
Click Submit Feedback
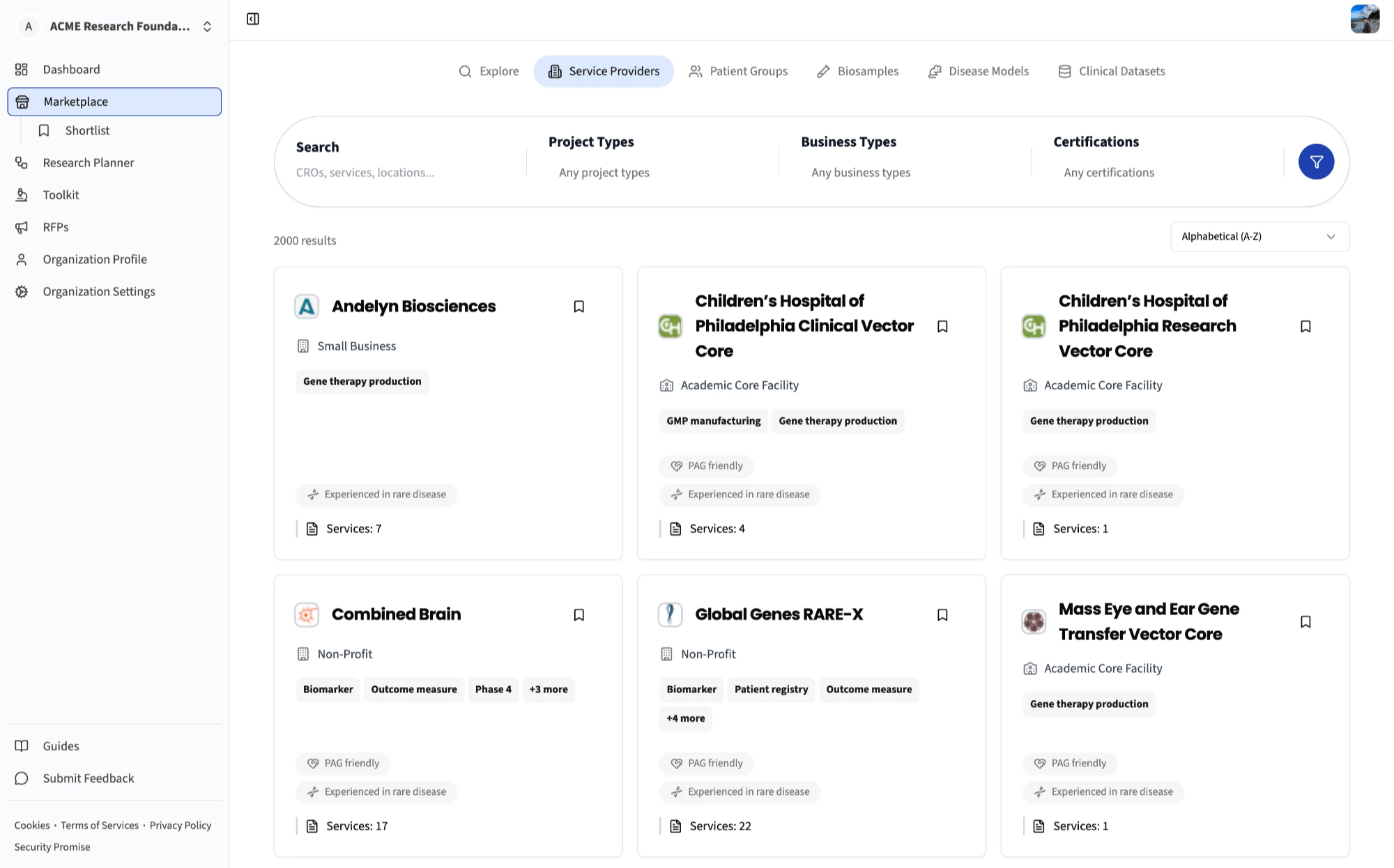[x=114, y=778]
